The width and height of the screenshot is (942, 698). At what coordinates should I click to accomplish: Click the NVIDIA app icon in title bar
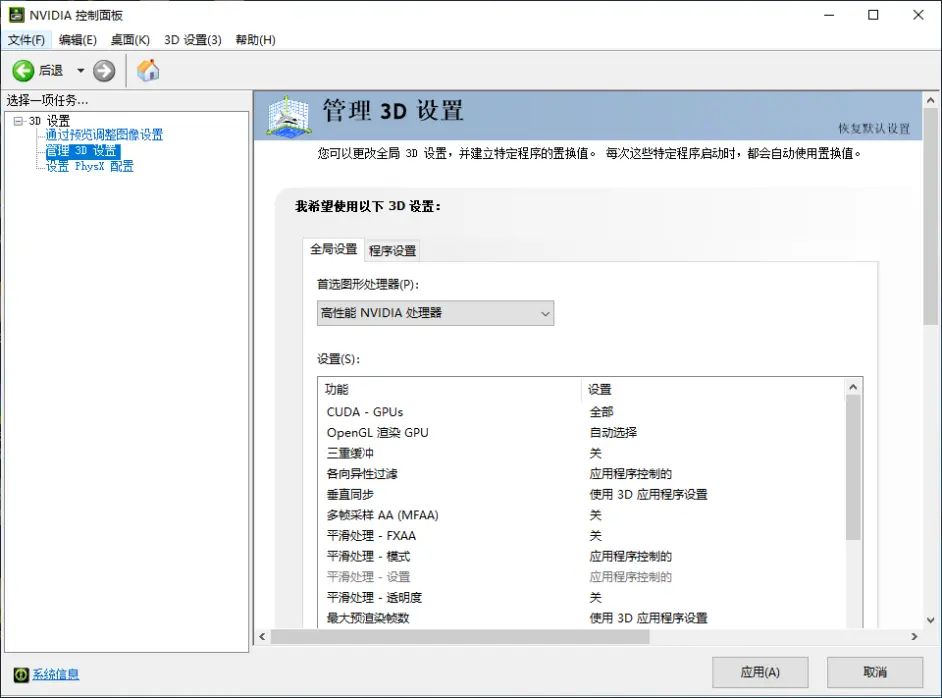tap(17, 15)
